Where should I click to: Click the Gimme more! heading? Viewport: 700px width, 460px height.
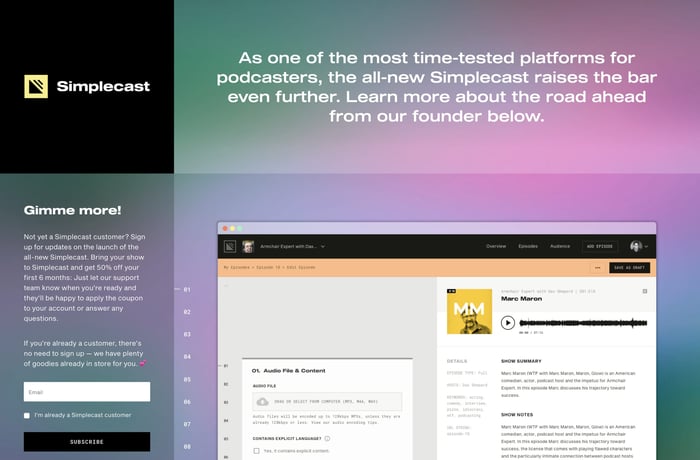[x=72, y=210]
